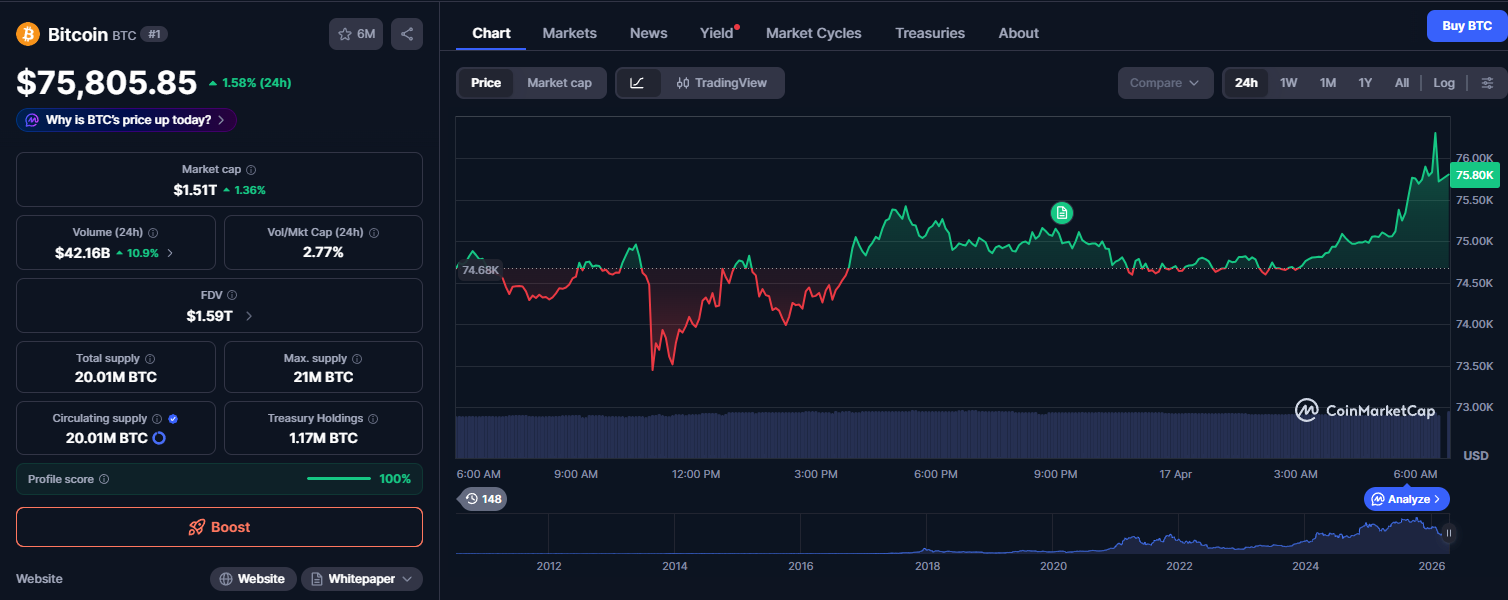Open the Treasuries tab
Image resolution: width=1508 pixels, height=600 pixels.
(930, 33)
